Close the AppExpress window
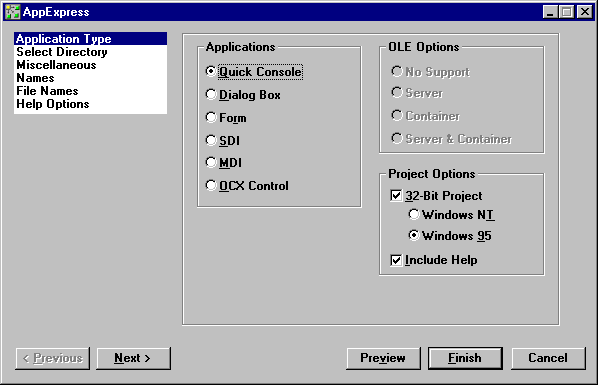Viewport: 599px width, 386px height. (x=585, y=12)
